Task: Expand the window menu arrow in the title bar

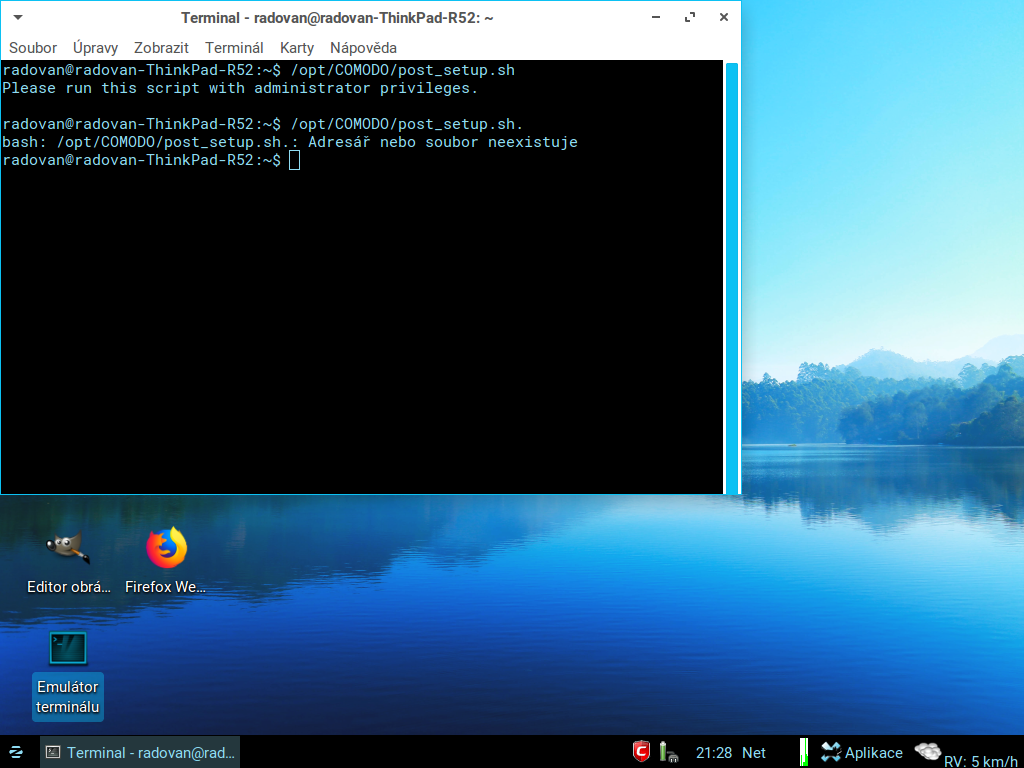Action: [x=19, y=18]
